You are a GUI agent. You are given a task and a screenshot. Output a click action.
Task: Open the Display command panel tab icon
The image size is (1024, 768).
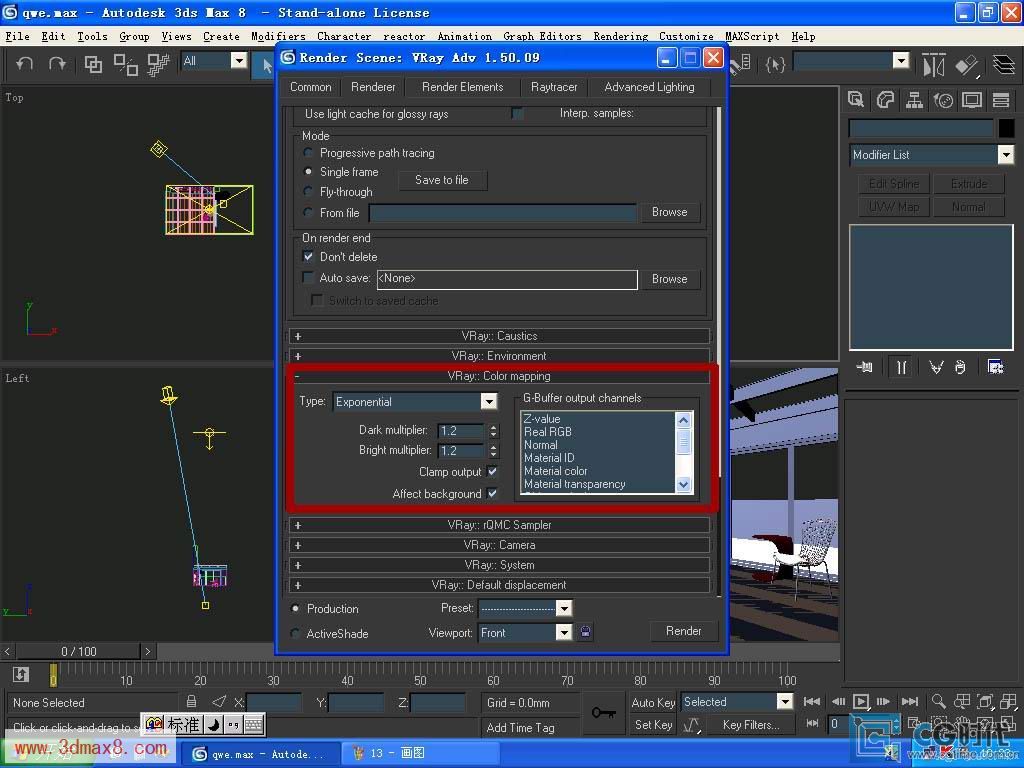click(972, 100)
